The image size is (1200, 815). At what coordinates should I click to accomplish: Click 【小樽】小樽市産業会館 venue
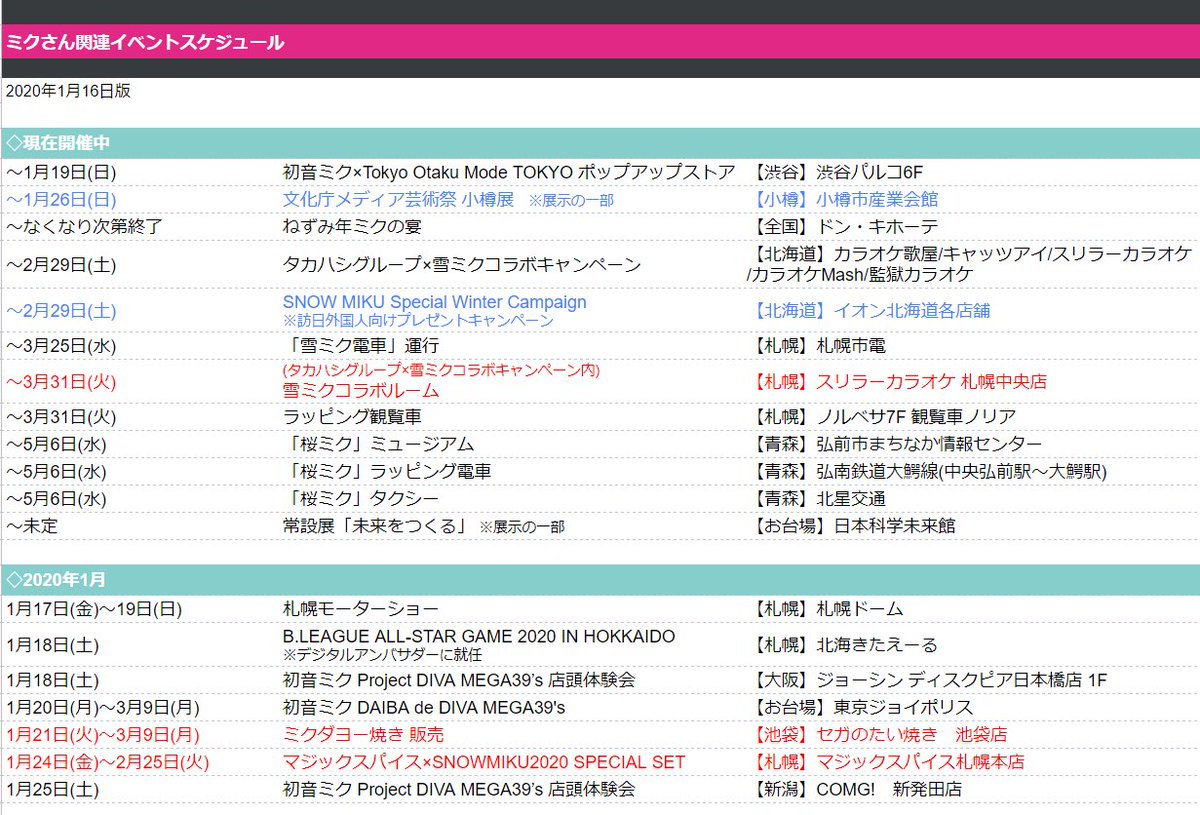point(842,200)
